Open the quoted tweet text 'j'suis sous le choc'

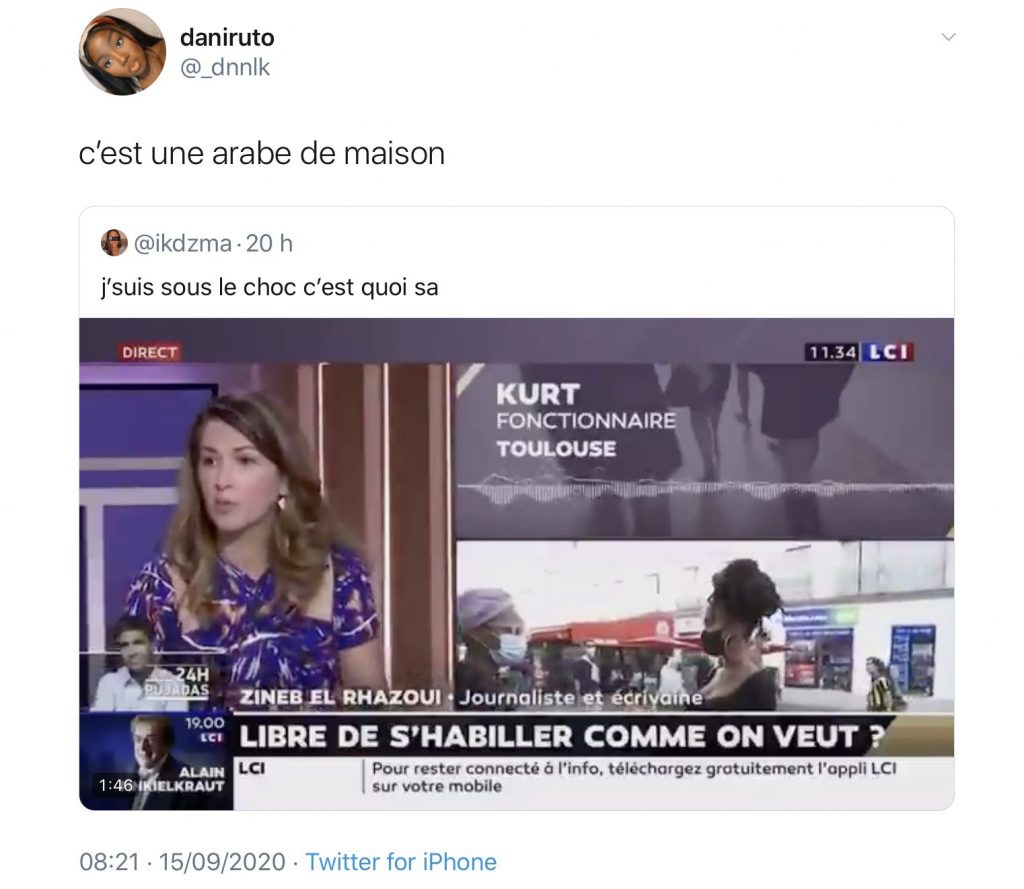click(x=270, y=287)
